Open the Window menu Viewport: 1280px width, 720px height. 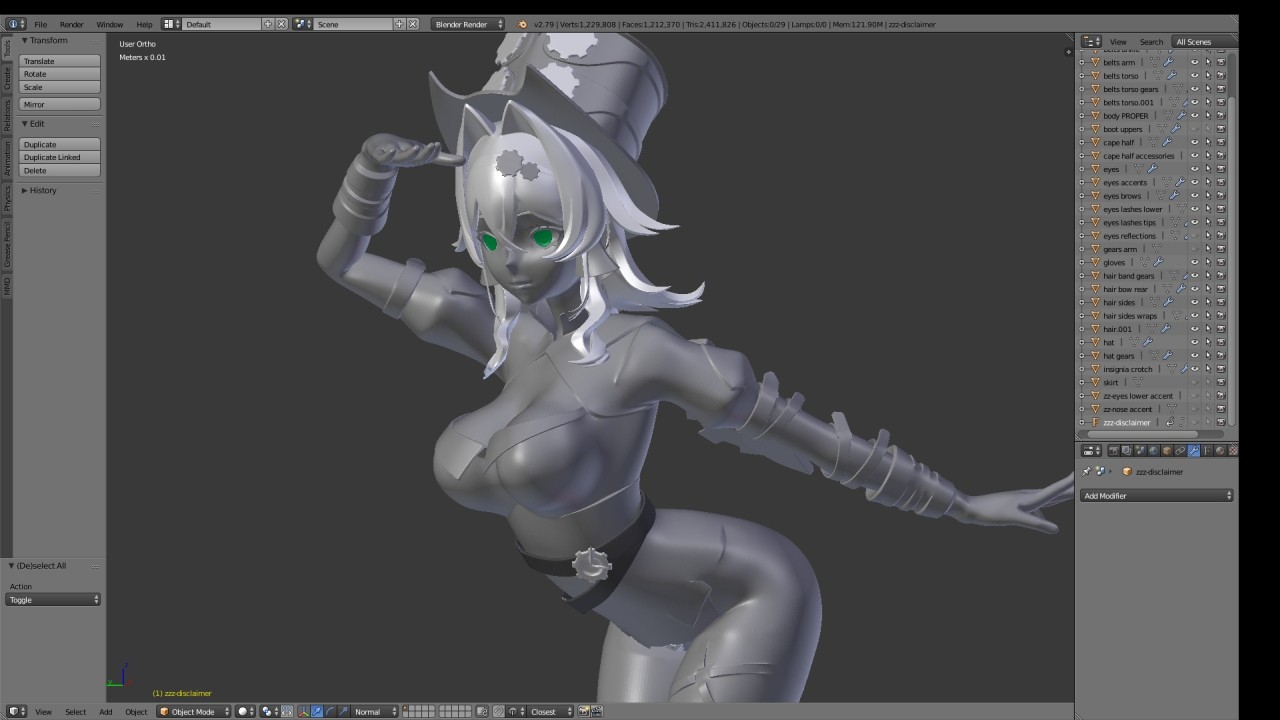click(x=109, y=24)
